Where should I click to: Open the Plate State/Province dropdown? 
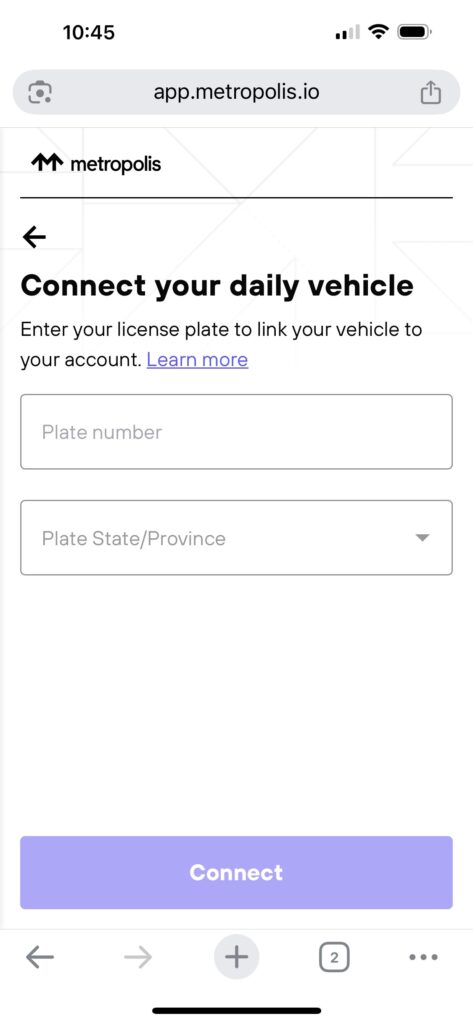click(x=236, y=537)
